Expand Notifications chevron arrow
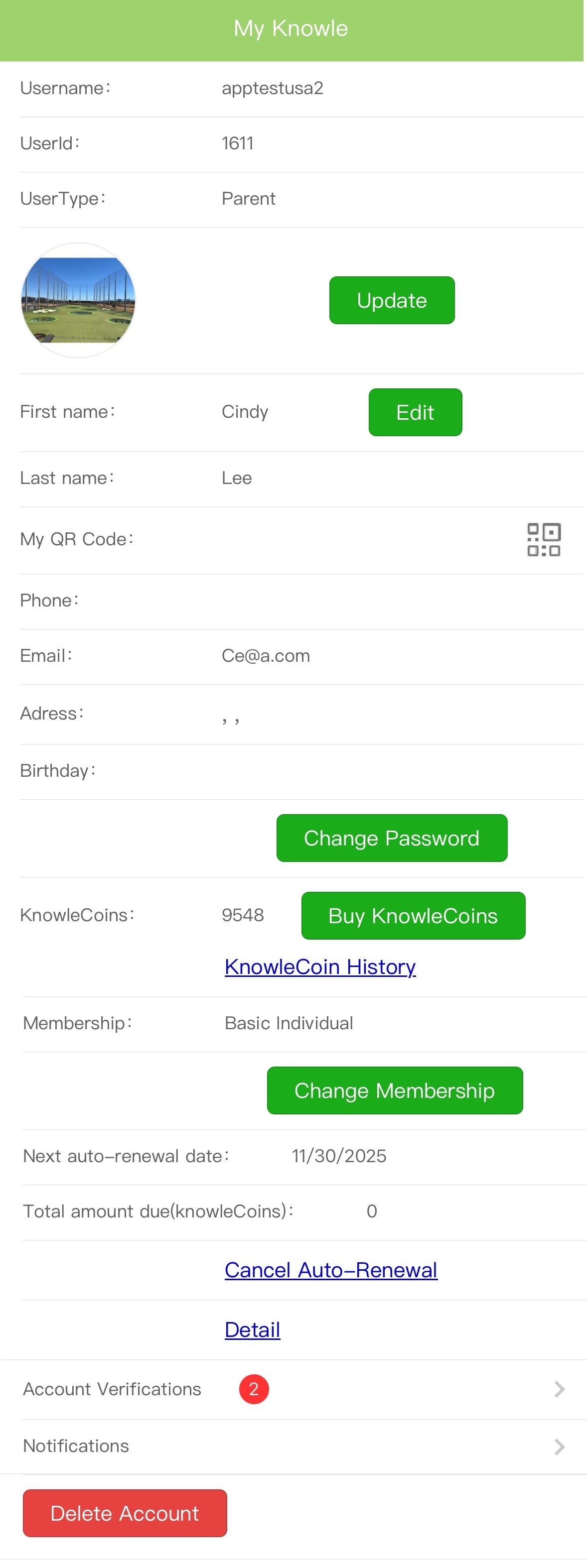The width and height of the screenshot is (587, 1568). tap(559, 1446)
